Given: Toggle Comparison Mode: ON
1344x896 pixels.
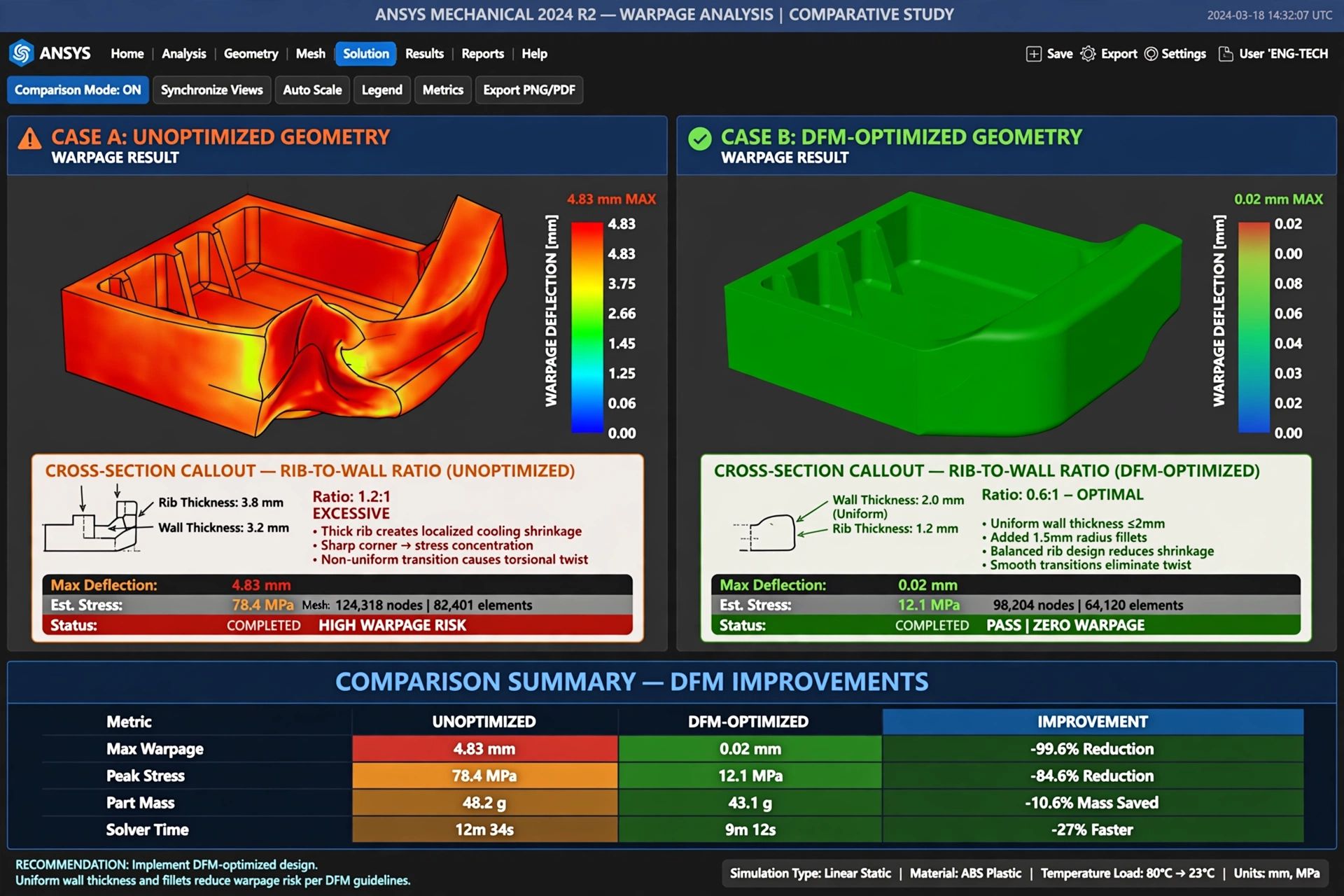Looking at the screenshot, I should [x=78, y=90].
